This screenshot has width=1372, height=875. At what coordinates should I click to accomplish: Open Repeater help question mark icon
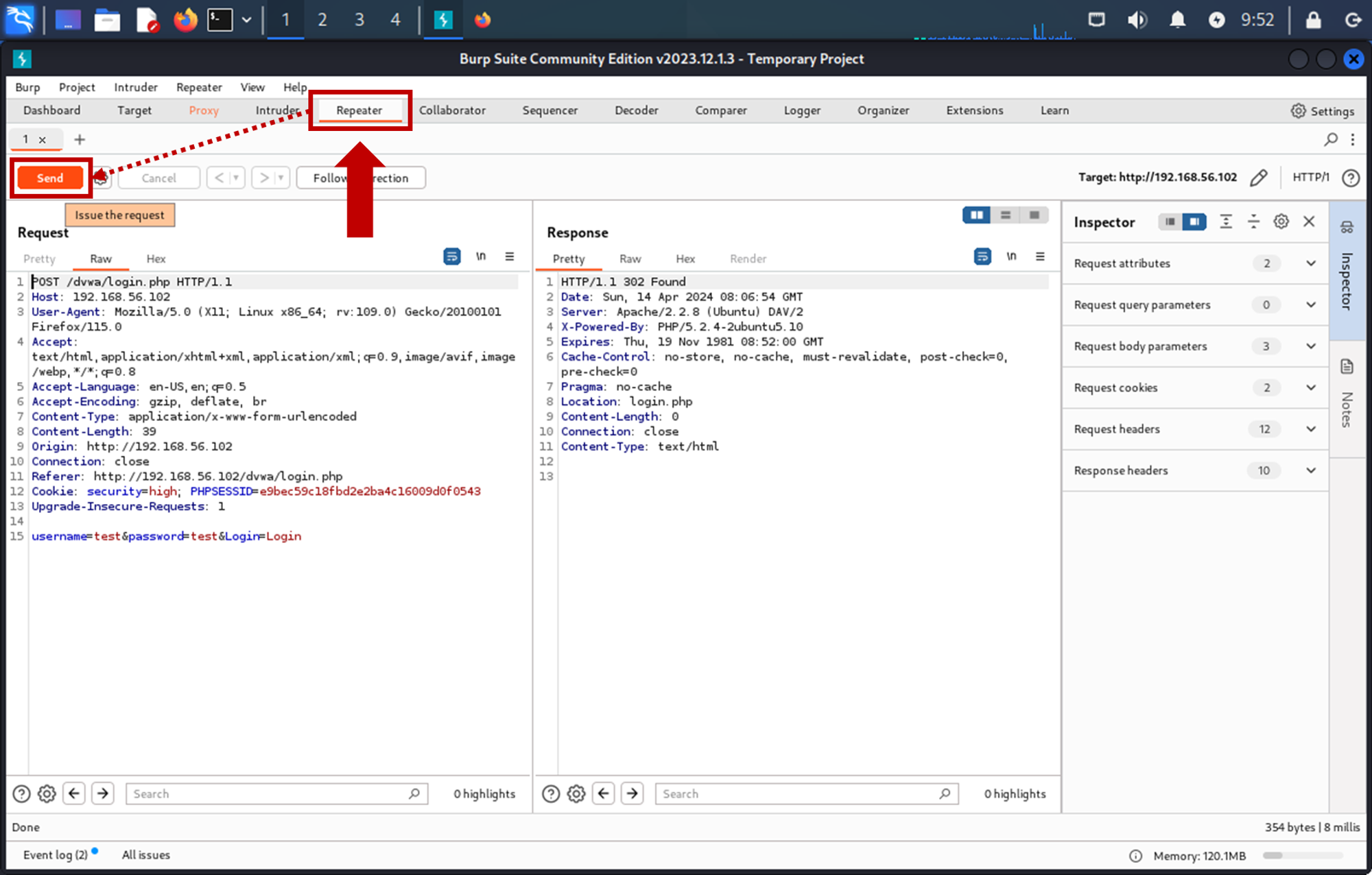coord(1351,178)
